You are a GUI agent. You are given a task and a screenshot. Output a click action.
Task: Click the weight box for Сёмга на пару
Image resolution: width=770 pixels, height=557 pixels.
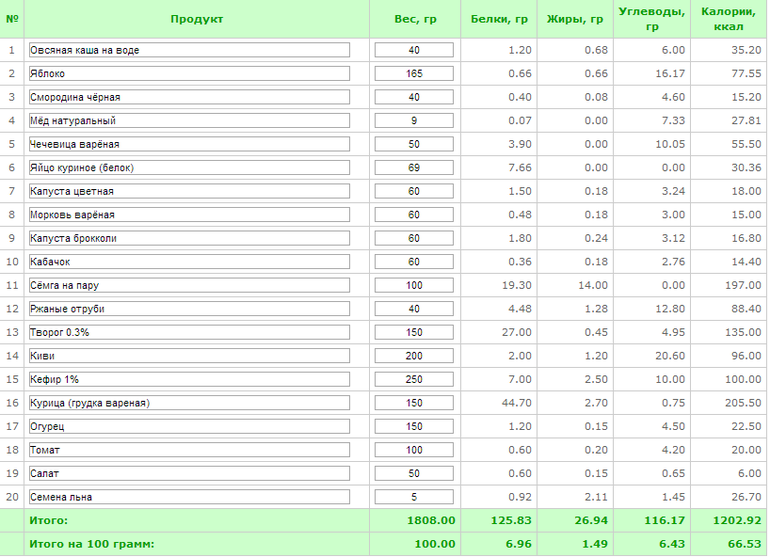pos(414,285)
